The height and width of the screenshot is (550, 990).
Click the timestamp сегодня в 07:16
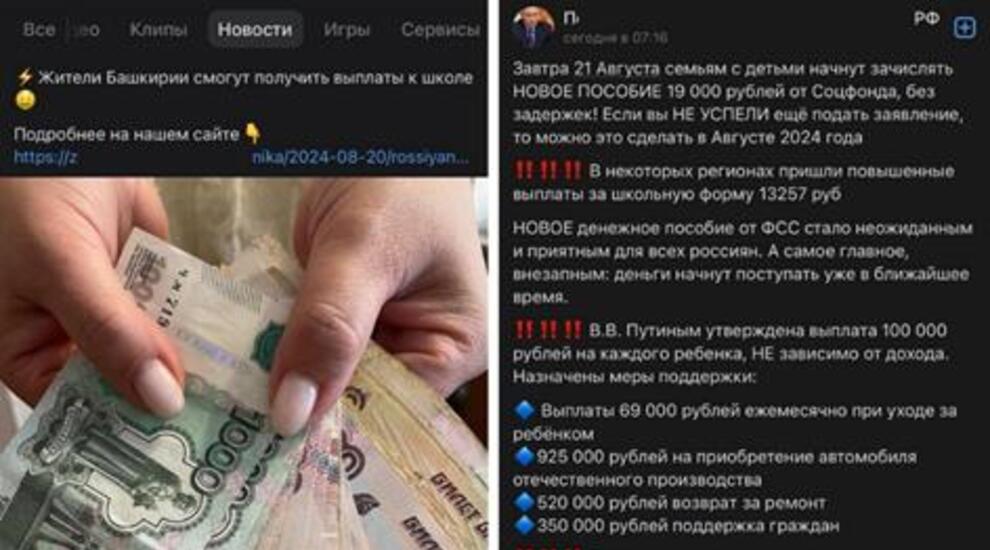pos(615,38)
